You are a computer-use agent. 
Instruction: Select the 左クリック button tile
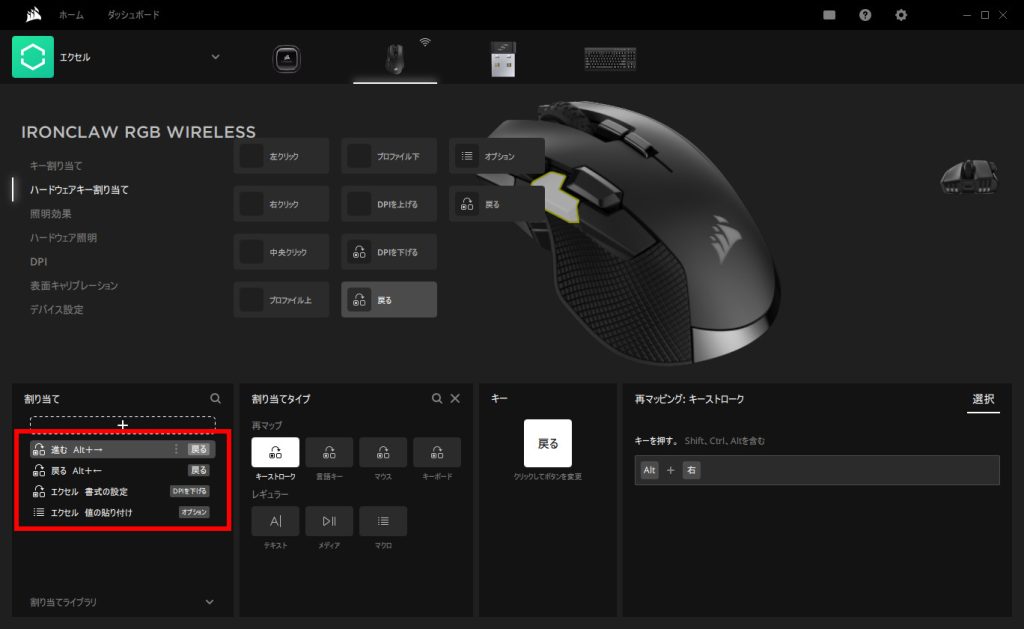[x=281, y=156]
